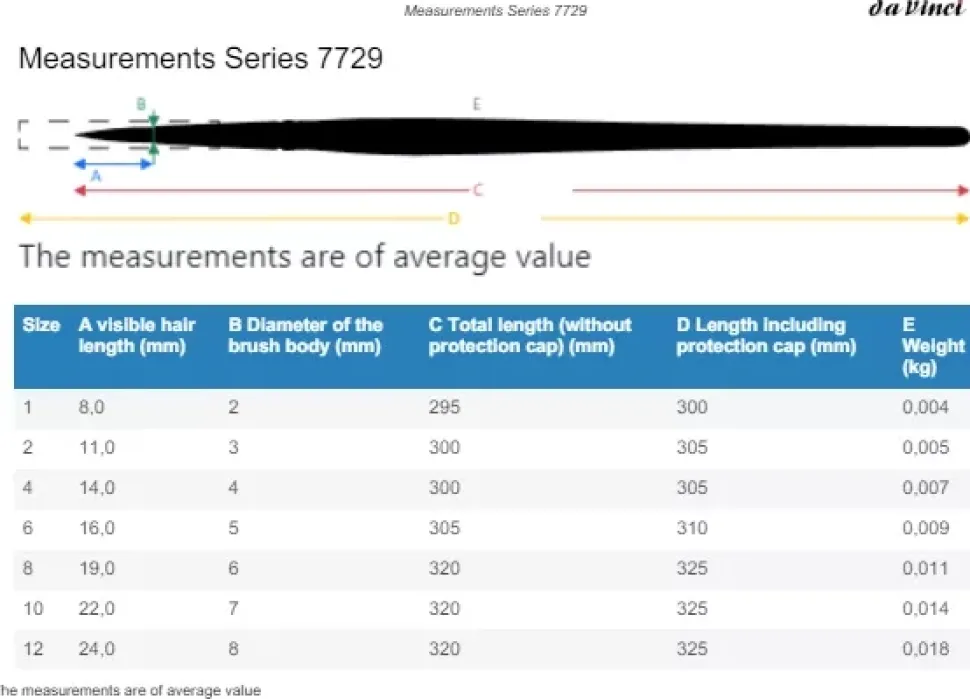Click the E label above brush
Image resolution: width=970 pixels, height=699 pixels.
coord(476,104)
